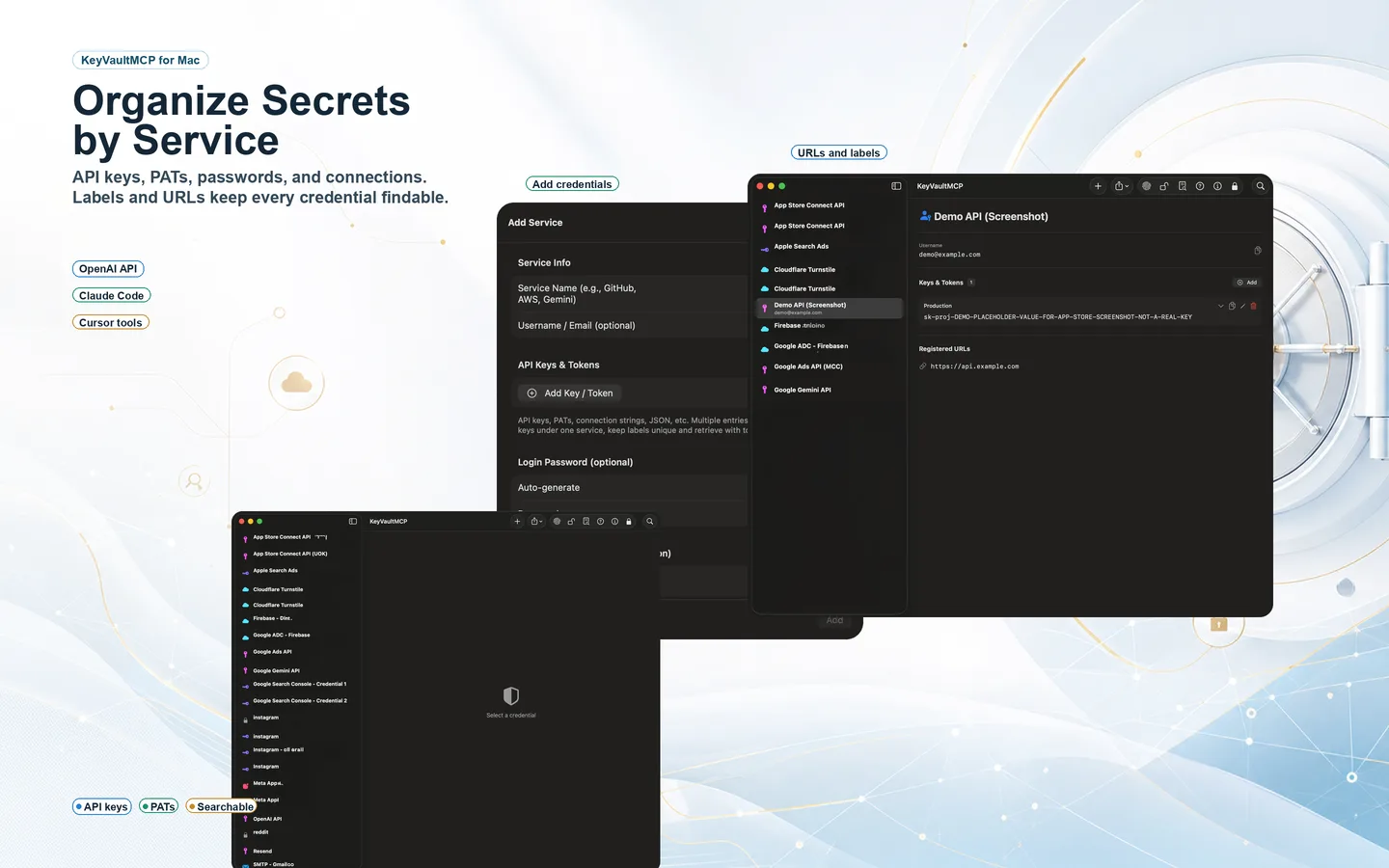Click Service Name field in Add Service
1389x868 pixels.
pos(629,293)
